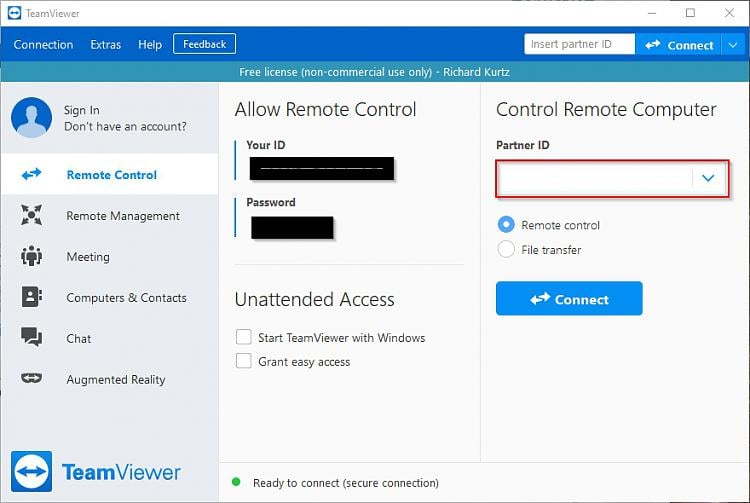This screenshot has height=503, width=750.
Task: Click the Don't have an account? link
Action: tap(125, 127)
